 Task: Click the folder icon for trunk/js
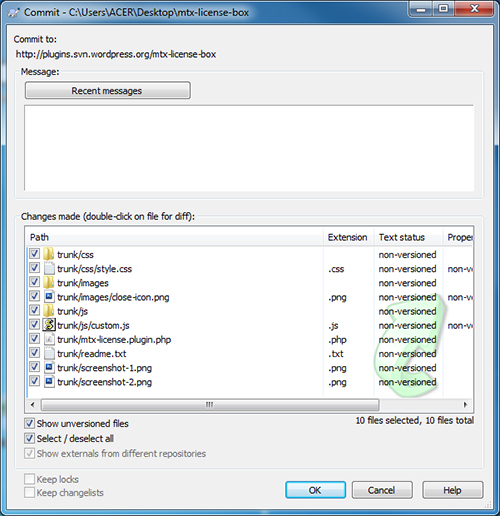point(49,311)
